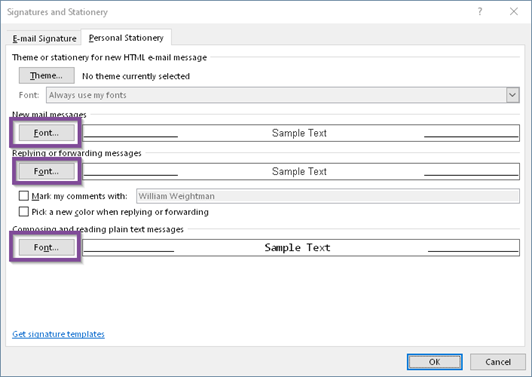532x377 pixels.
Task: Click the plain text Sample Text preview
Action: point(301,247)
